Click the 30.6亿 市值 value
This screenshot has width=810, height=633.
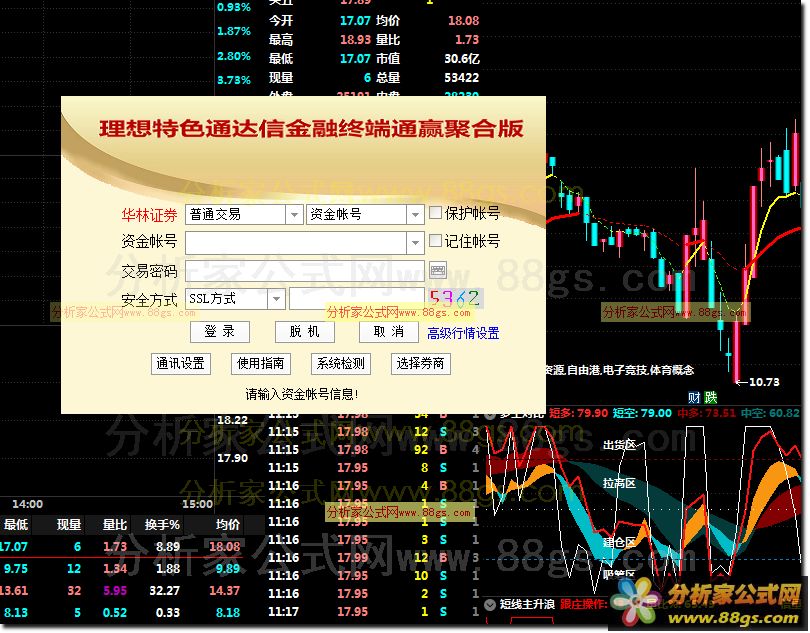[462, 59]
